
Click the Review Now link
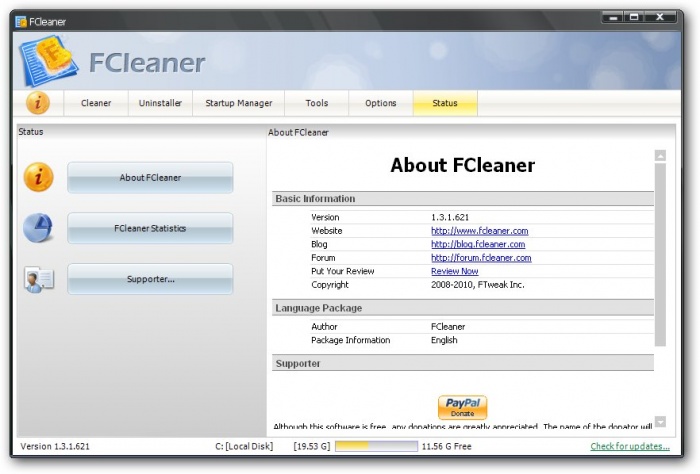(x=454, y=271)
